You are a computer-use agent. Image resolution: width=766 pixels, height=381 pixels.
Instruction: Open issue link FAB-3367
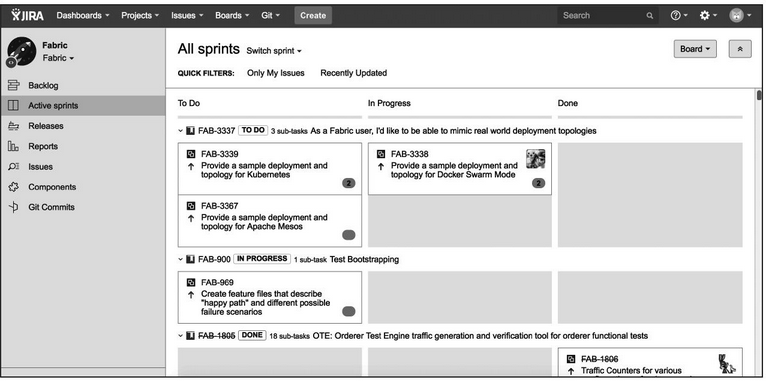point(220,206)
